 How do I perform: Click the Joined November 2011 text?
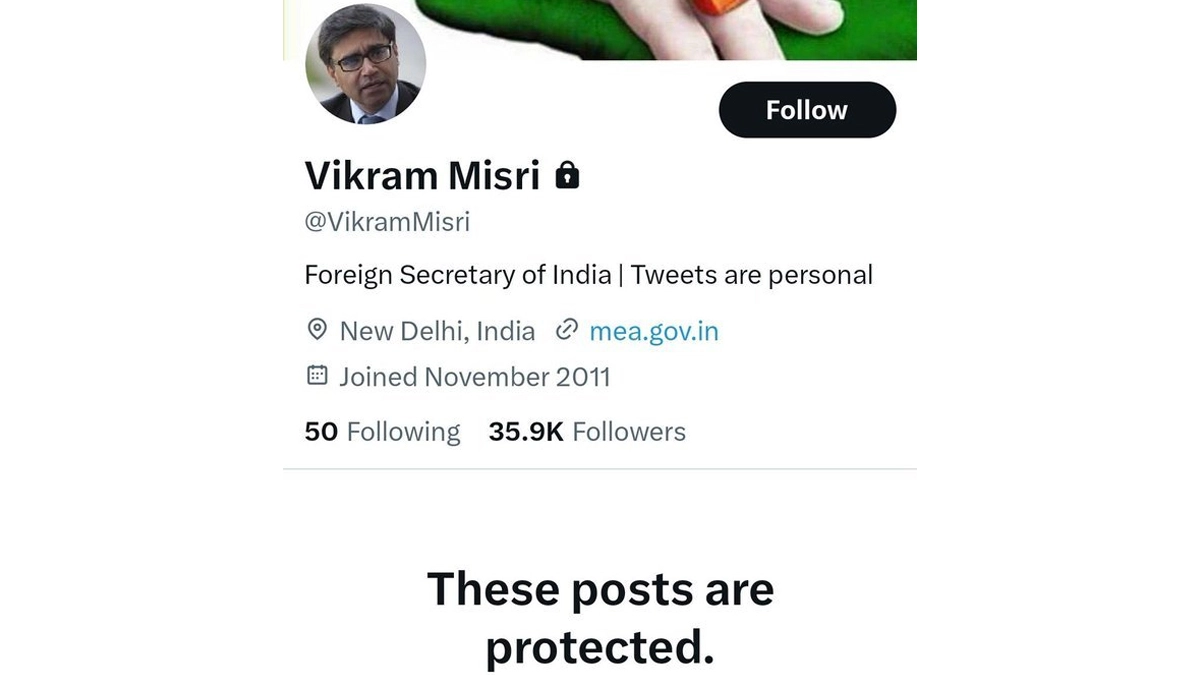474,377
